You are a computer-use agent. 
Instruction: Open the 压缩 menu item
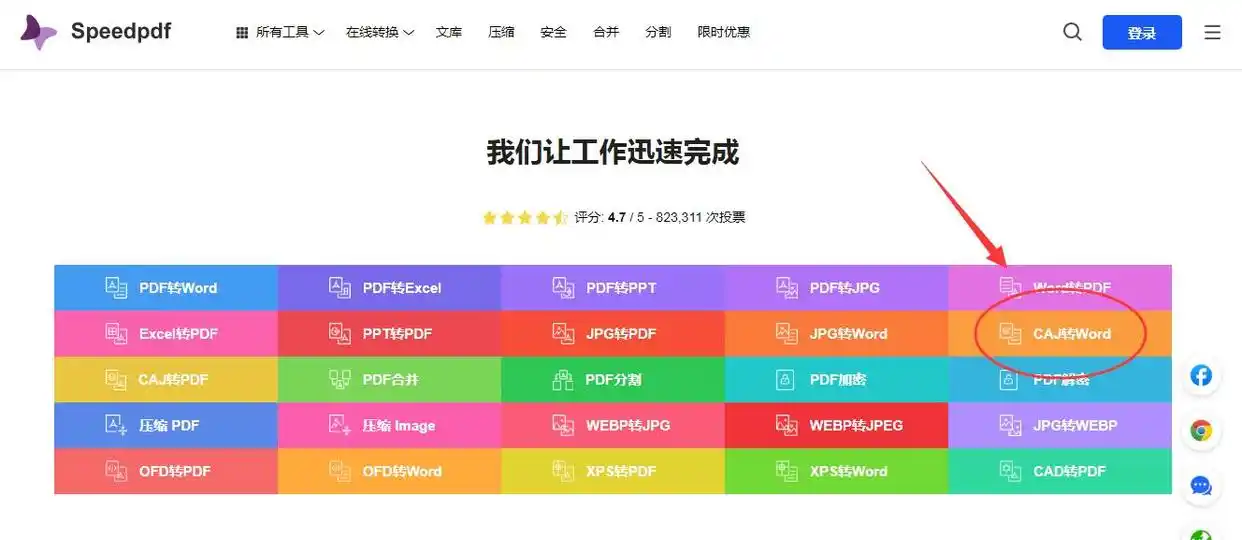(x=501, y=32)
